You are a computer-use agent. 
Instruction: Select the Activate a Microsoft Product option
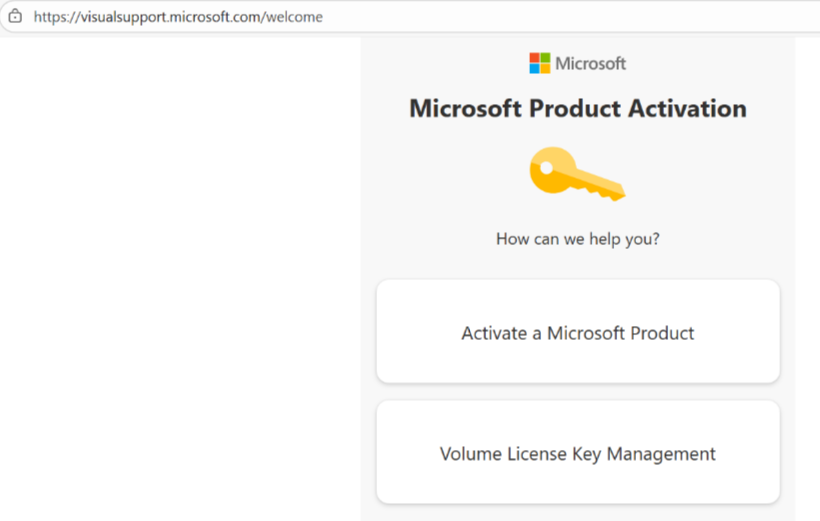click(x=578, y=332)
